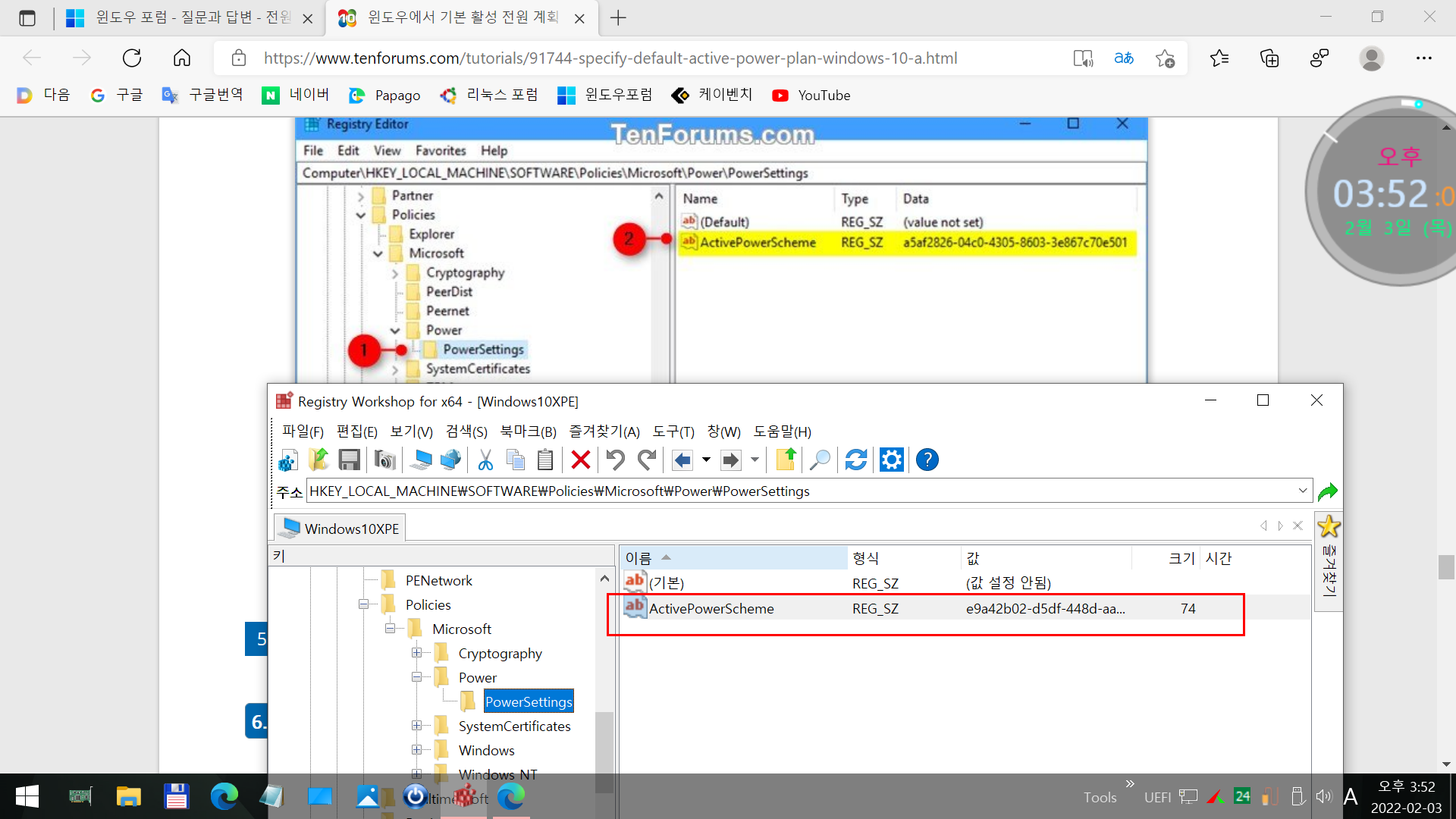
Task: Expand the Cryptography tree node
Action: (x=416, y=653)
